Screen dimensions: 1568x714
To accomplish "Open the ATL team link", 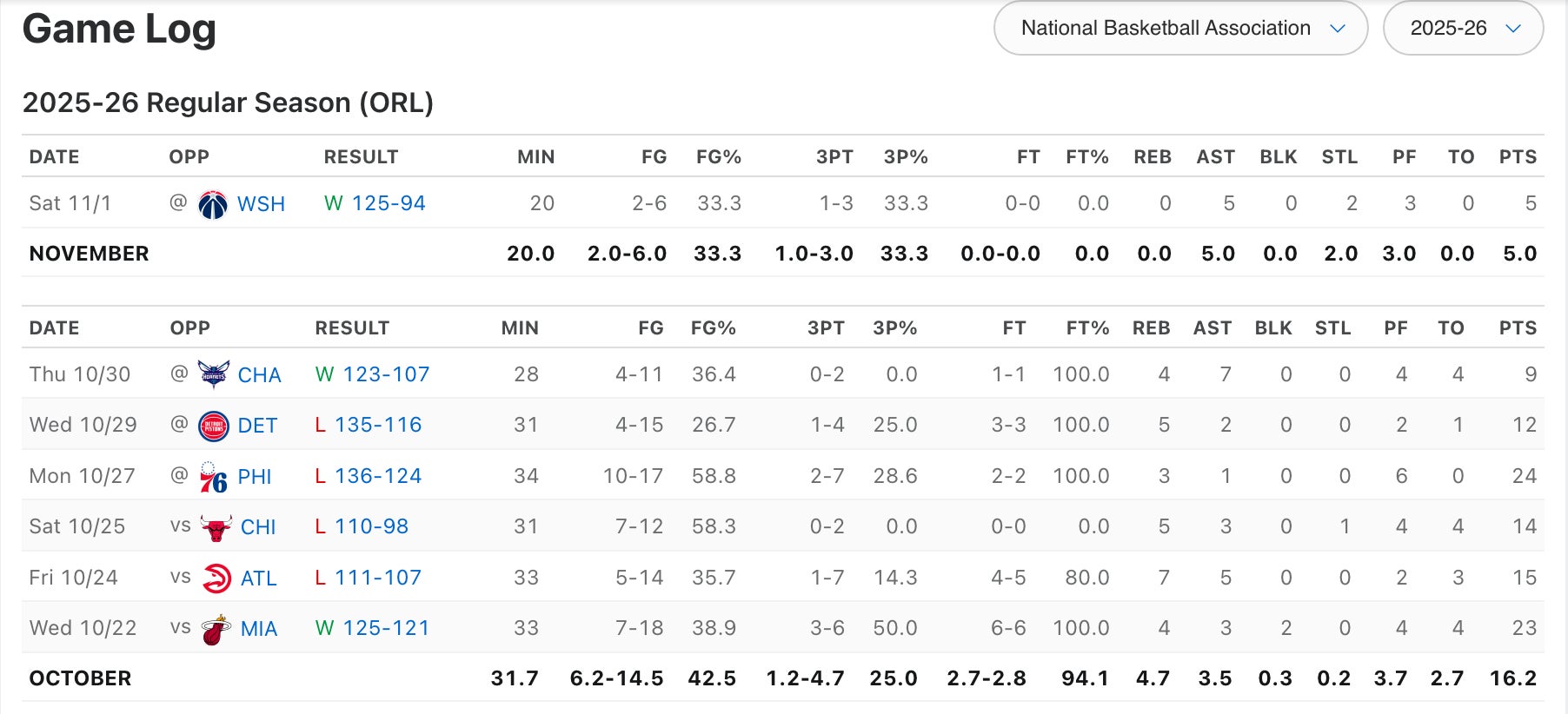I will coord(258,578).
